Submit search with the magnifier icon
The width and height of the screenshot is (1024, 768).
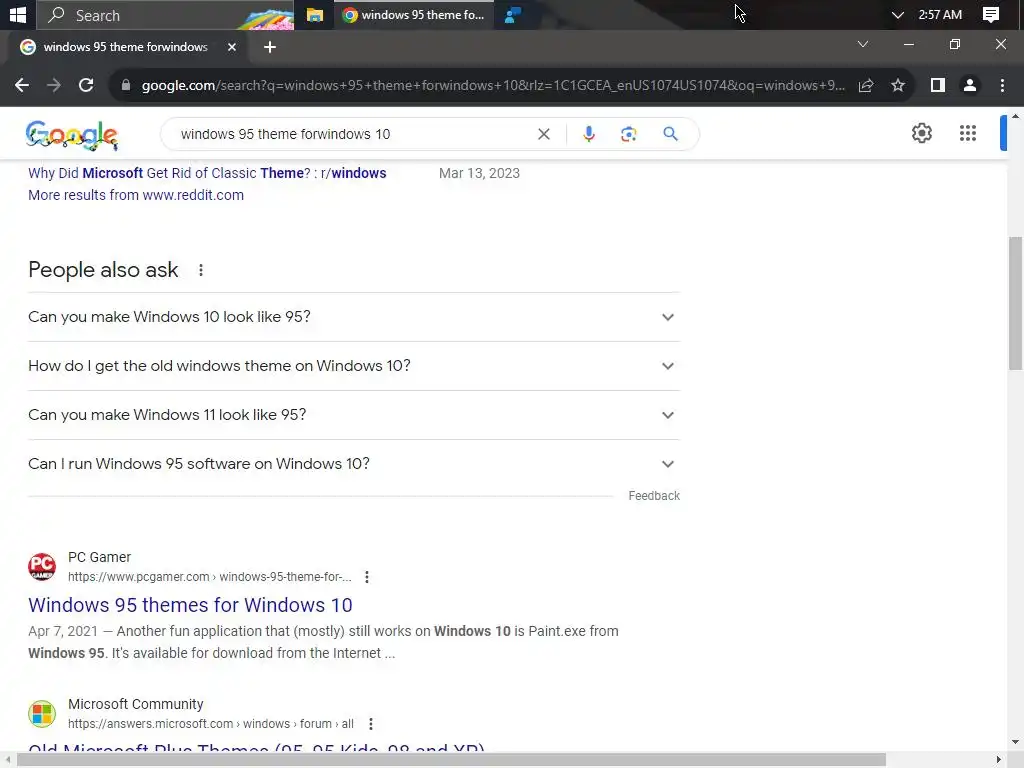[x=670, y=134]
